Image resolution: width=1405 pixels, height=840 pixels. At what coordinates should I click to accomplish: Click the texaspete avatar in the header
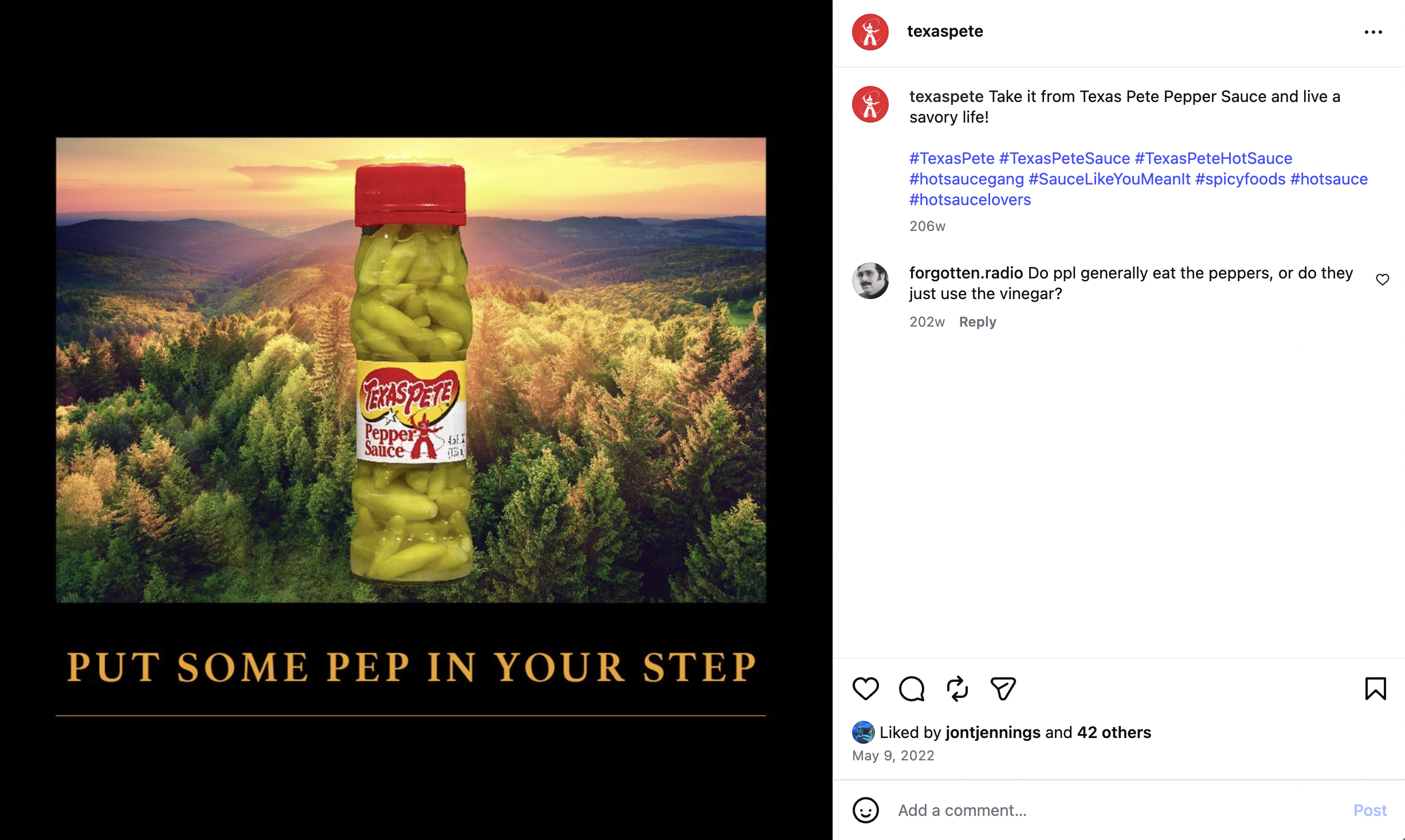pos(870,32)
